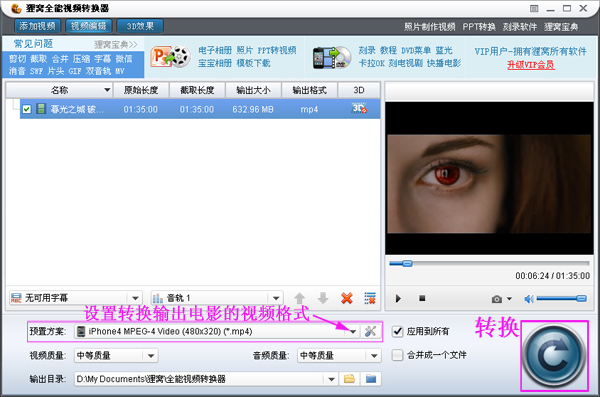
Task: Click the move down arrow icon
Action: click(323, 298)
